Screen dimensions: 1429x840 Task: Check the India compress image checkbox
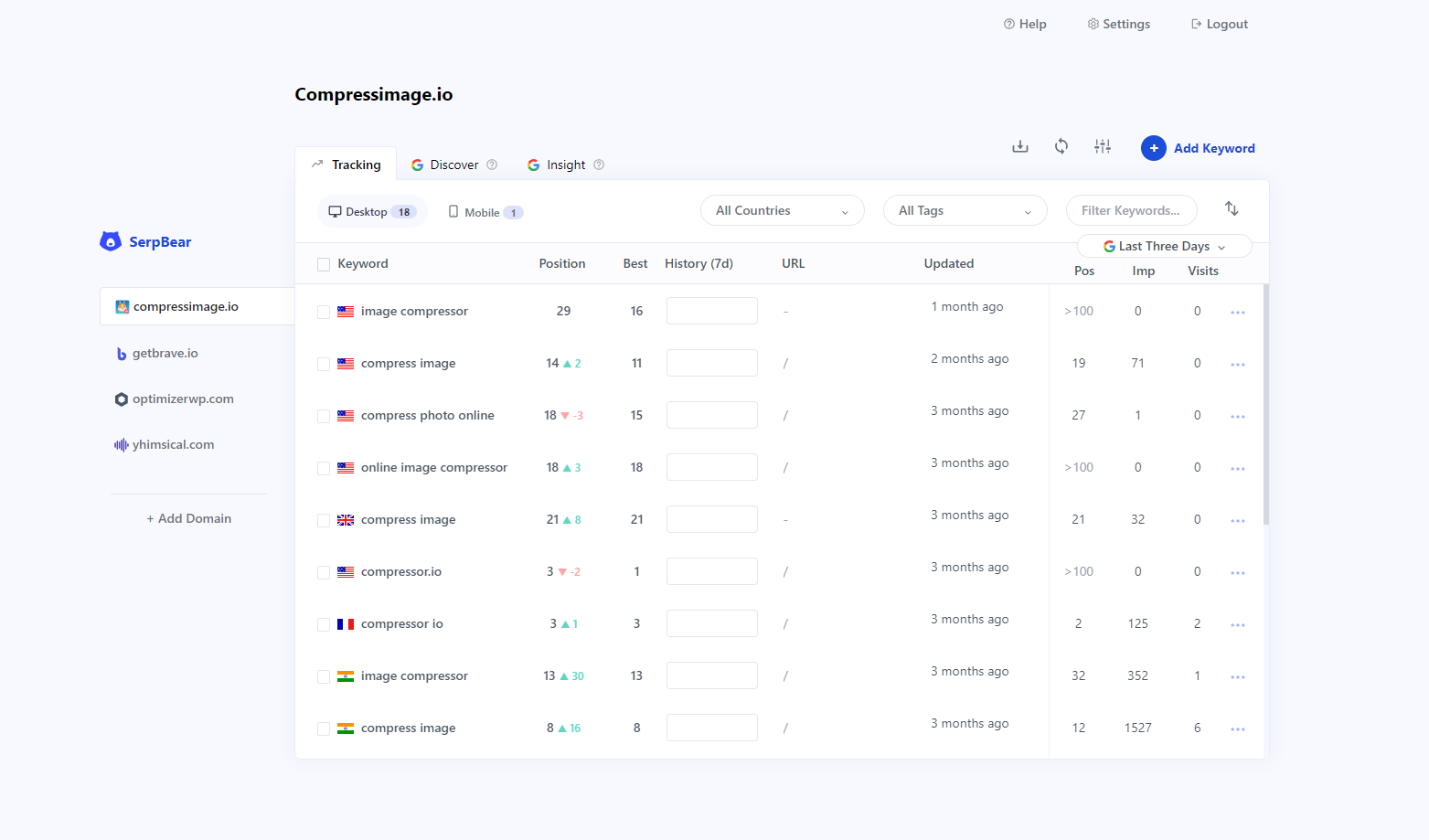324,728
